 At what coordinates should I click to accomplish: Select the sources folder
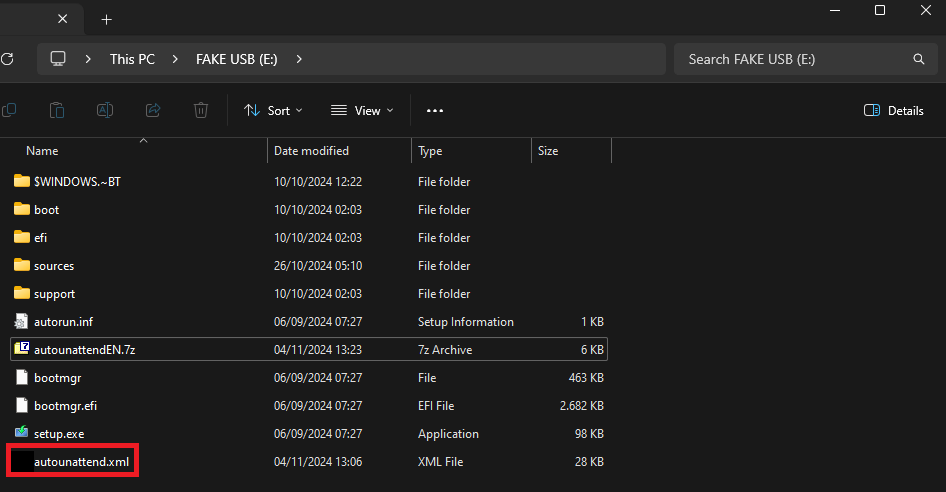[54, 266]
